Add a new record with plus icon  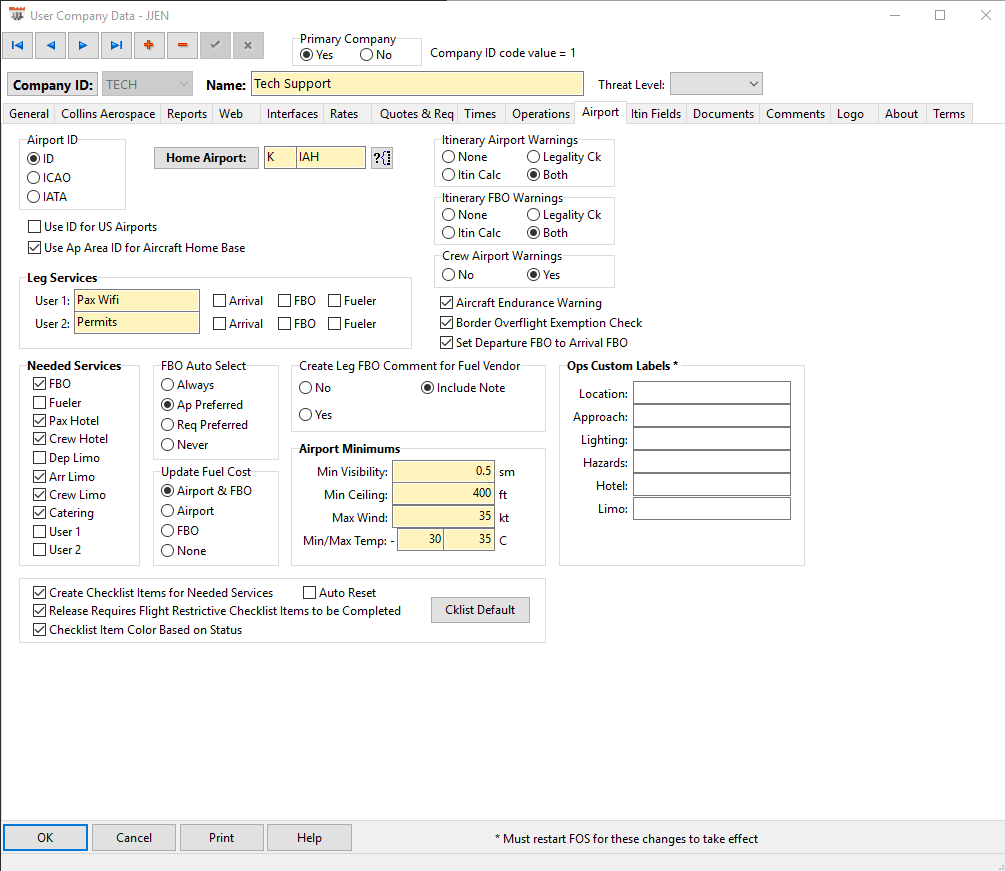coord(149,46)
